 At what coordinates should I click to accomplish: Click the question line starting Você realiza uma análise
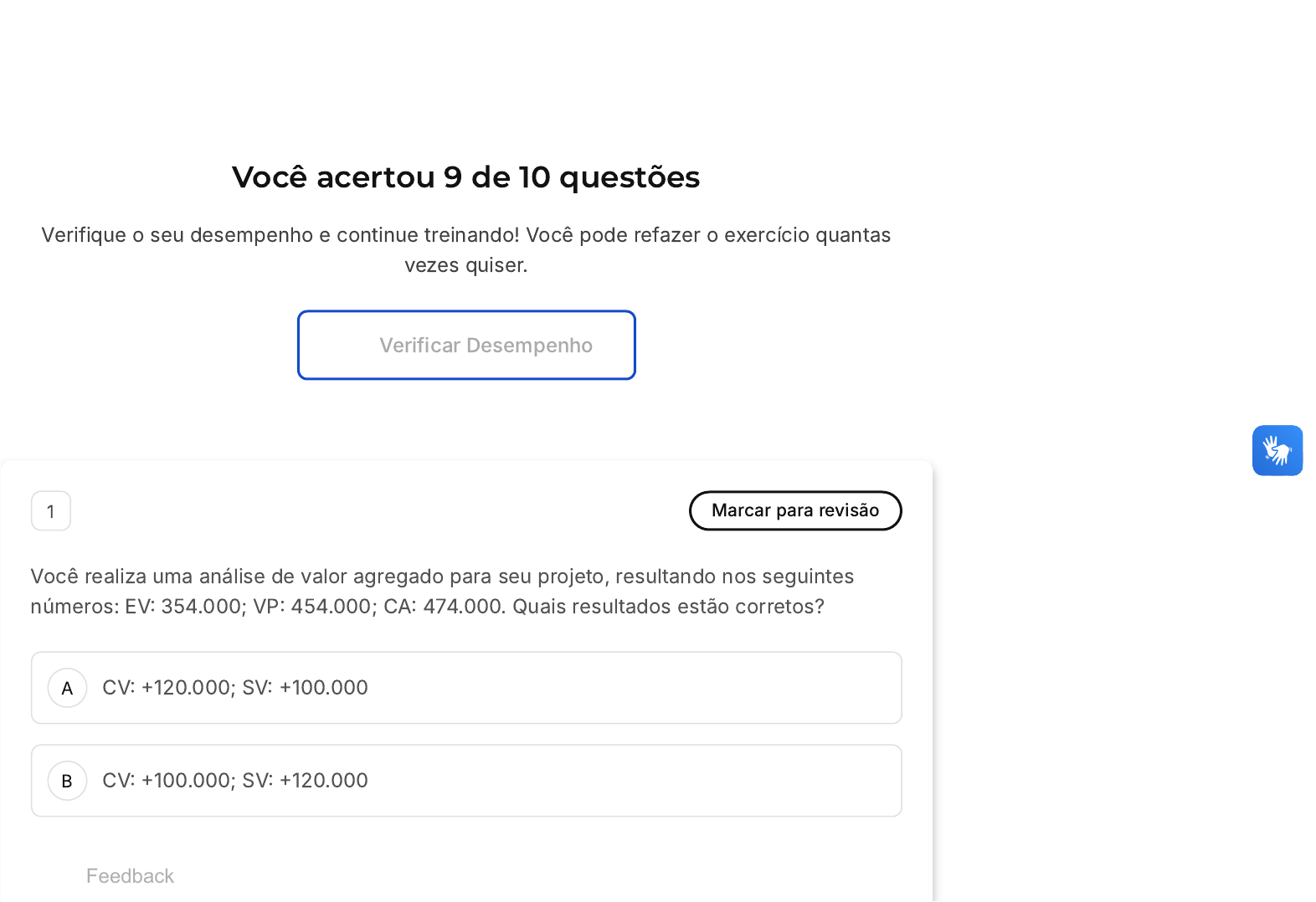[442, 577]
